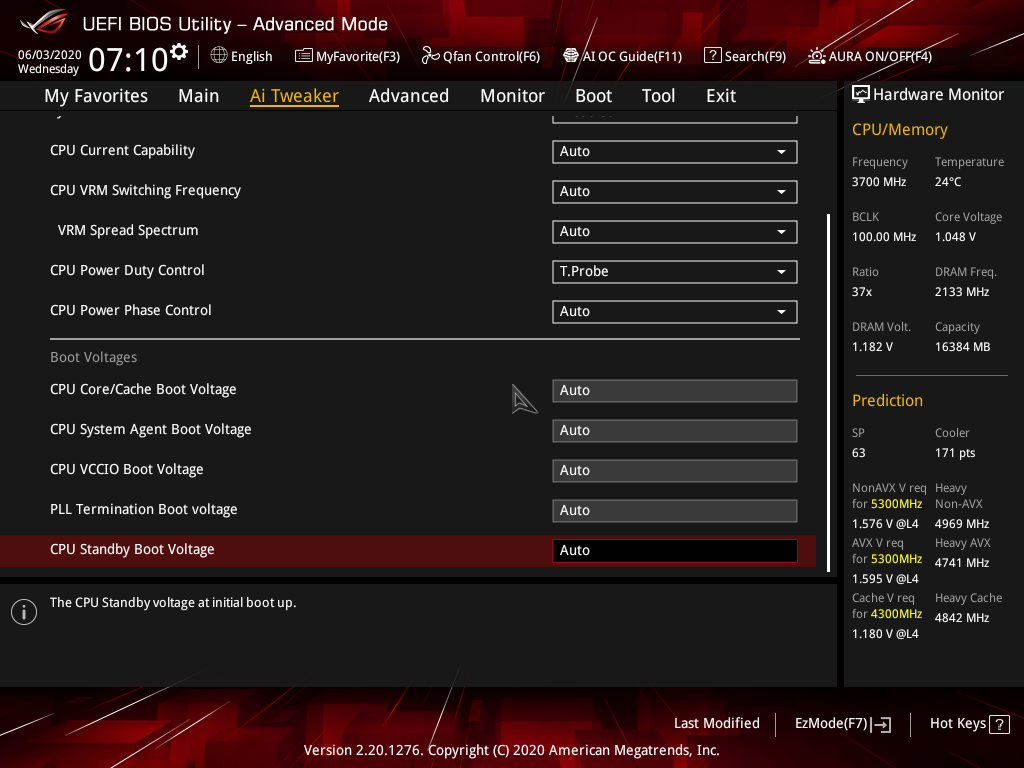This screenshot has height=768, width=1024.
Task: Add current item to MyFavorite
Action: (347, 56)
